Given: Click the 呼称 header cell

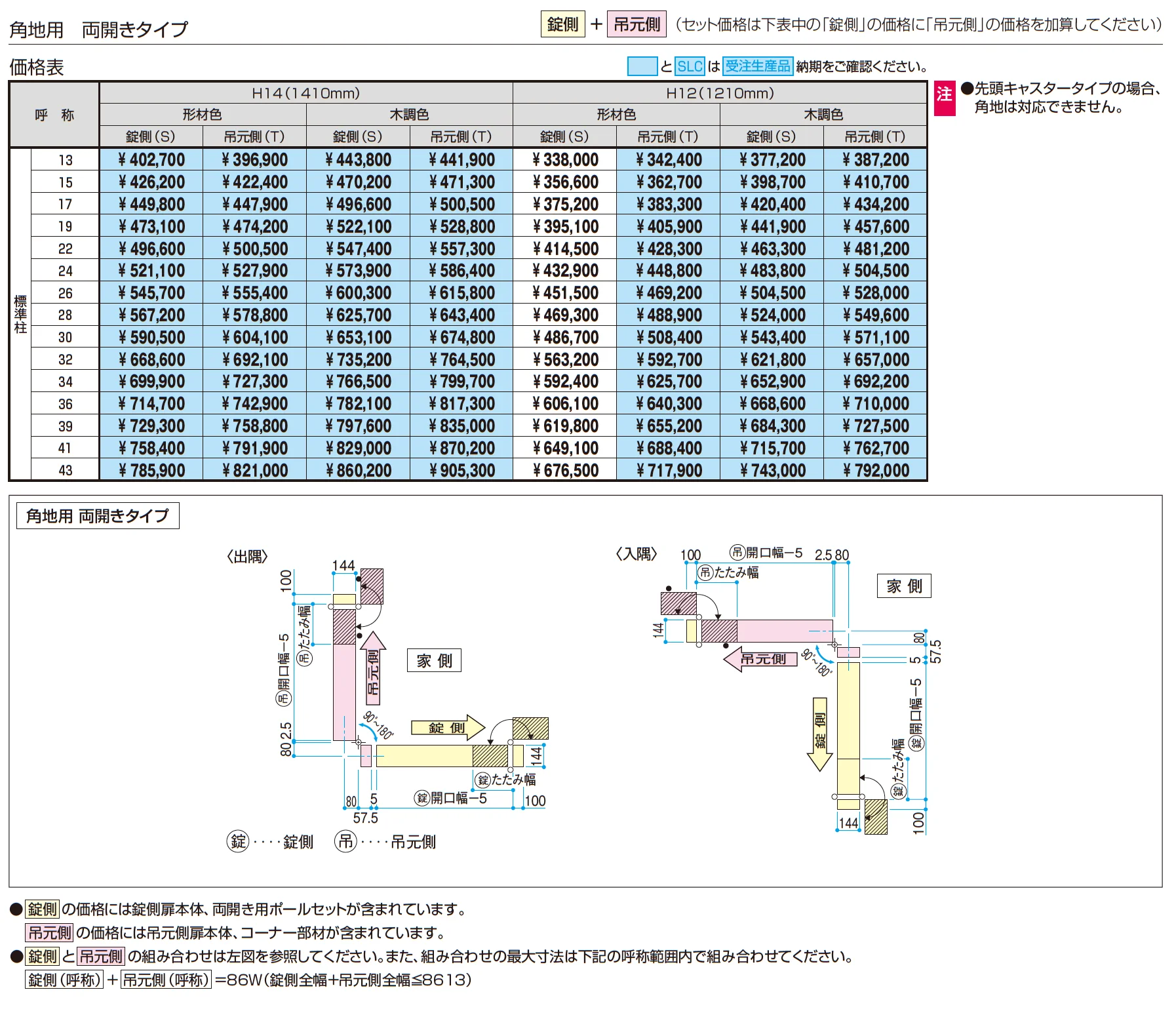Looking at the screenshot, I should (x=54, y=115).
